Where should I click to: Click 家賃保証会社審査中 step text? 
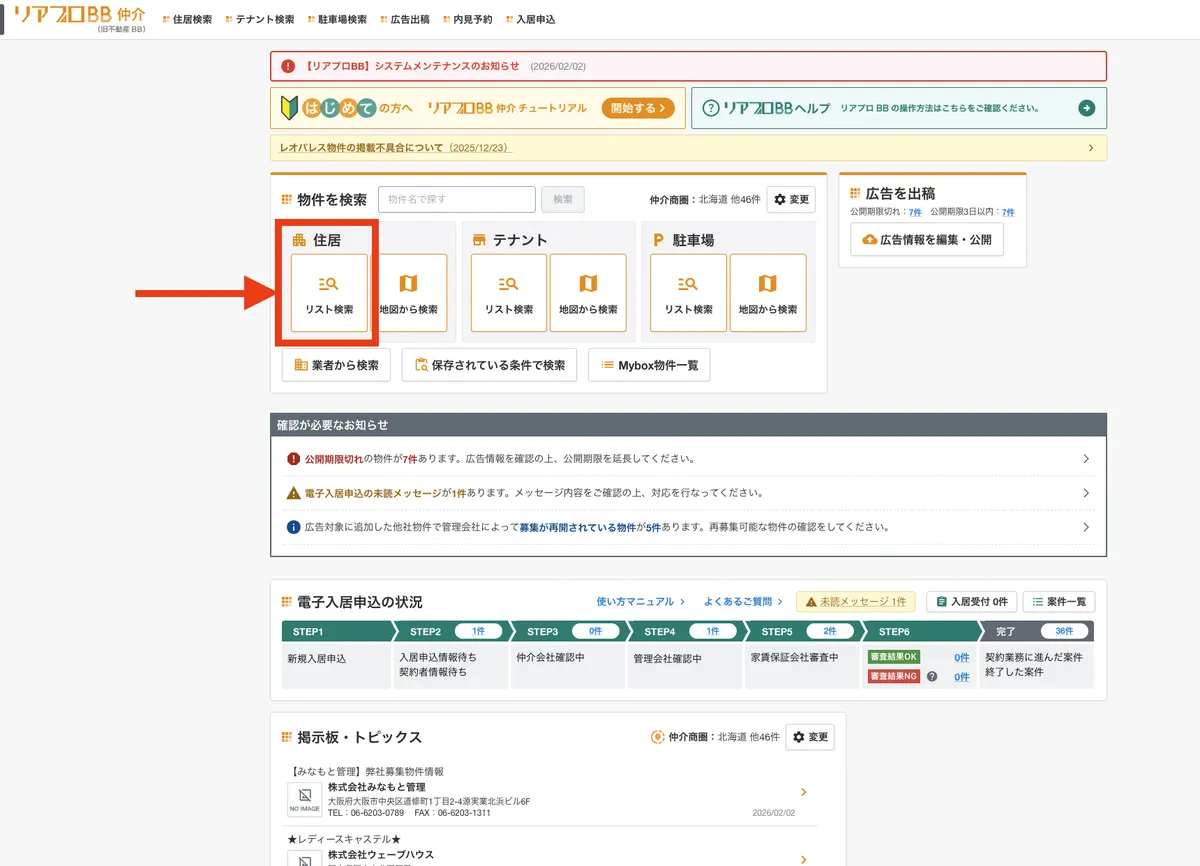pos(795,658)
